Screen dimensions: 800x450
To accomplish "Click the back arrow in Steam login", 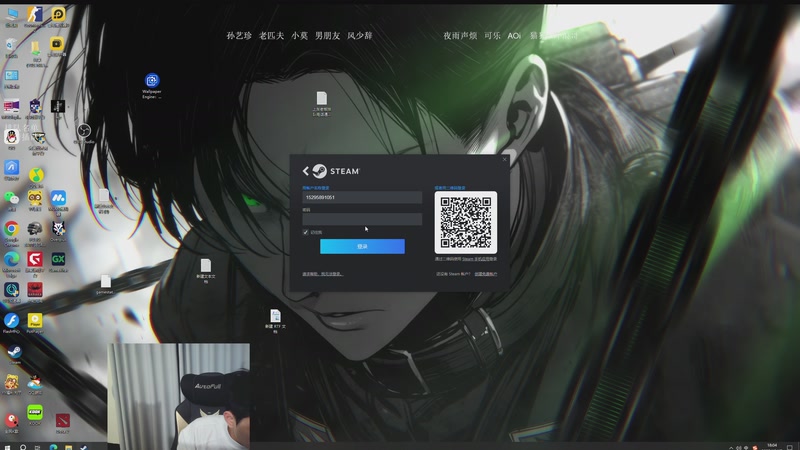I will 306,171.
